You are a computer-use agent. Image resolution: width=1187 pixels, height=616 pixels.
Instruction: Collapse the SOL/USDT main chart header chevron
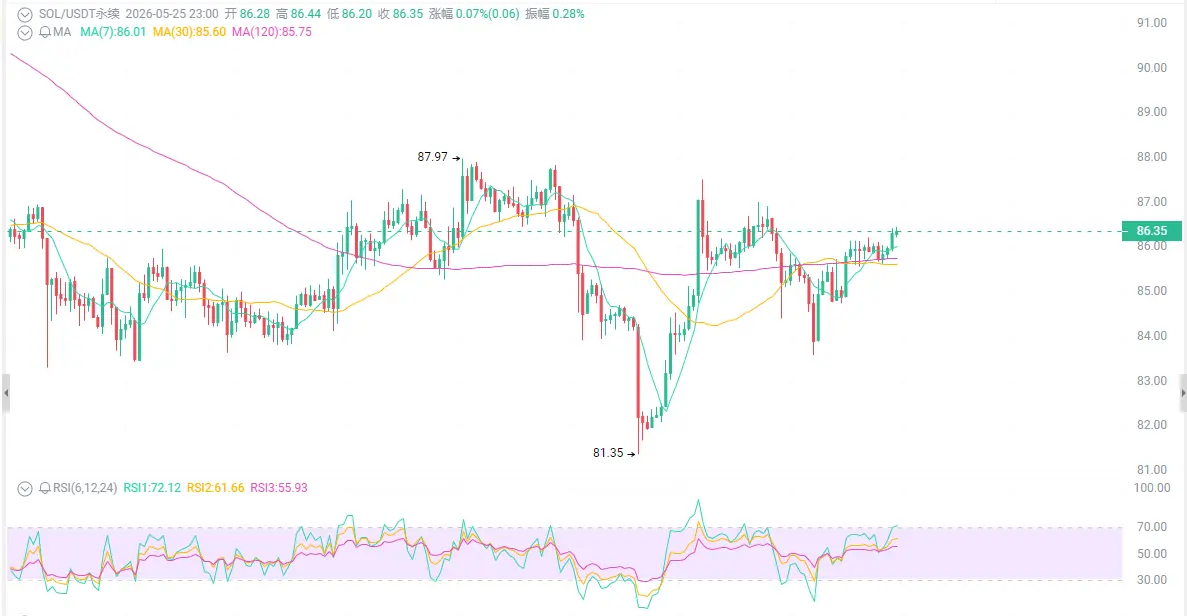pyautogui.click(x=25, y=14)
